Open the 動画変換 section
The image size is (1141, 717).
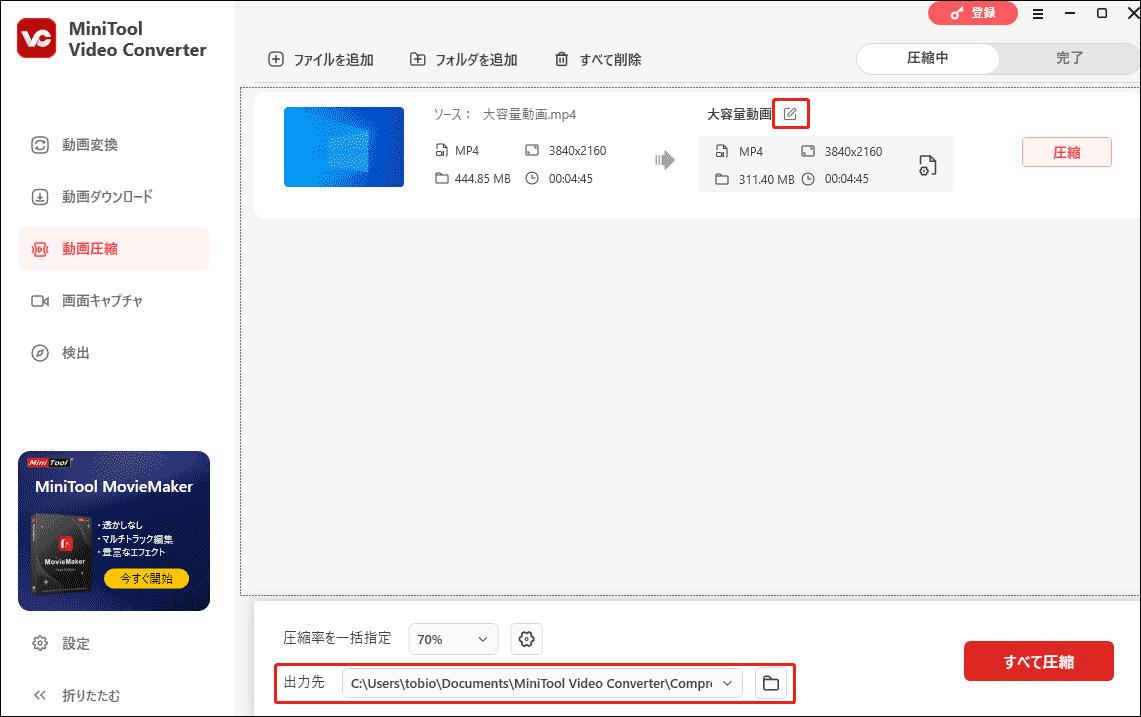click(x=114, y=145)
